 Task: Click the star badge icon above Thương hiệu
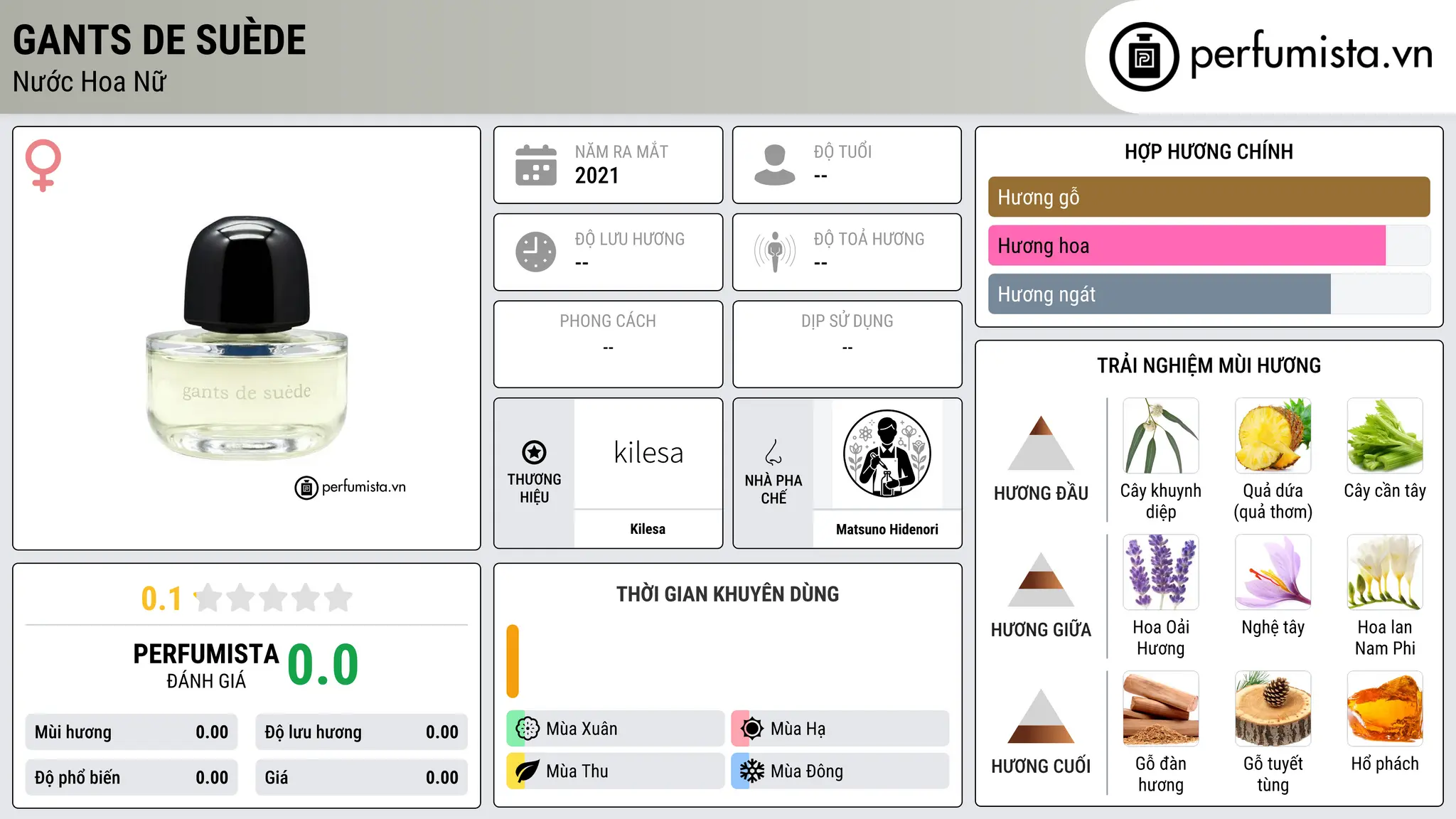(x=535, y=452)
